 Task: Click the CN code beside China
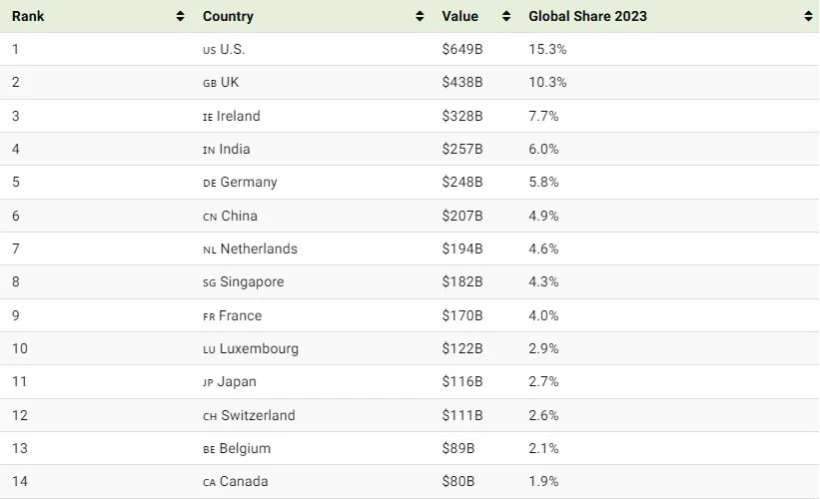[210, 216]
